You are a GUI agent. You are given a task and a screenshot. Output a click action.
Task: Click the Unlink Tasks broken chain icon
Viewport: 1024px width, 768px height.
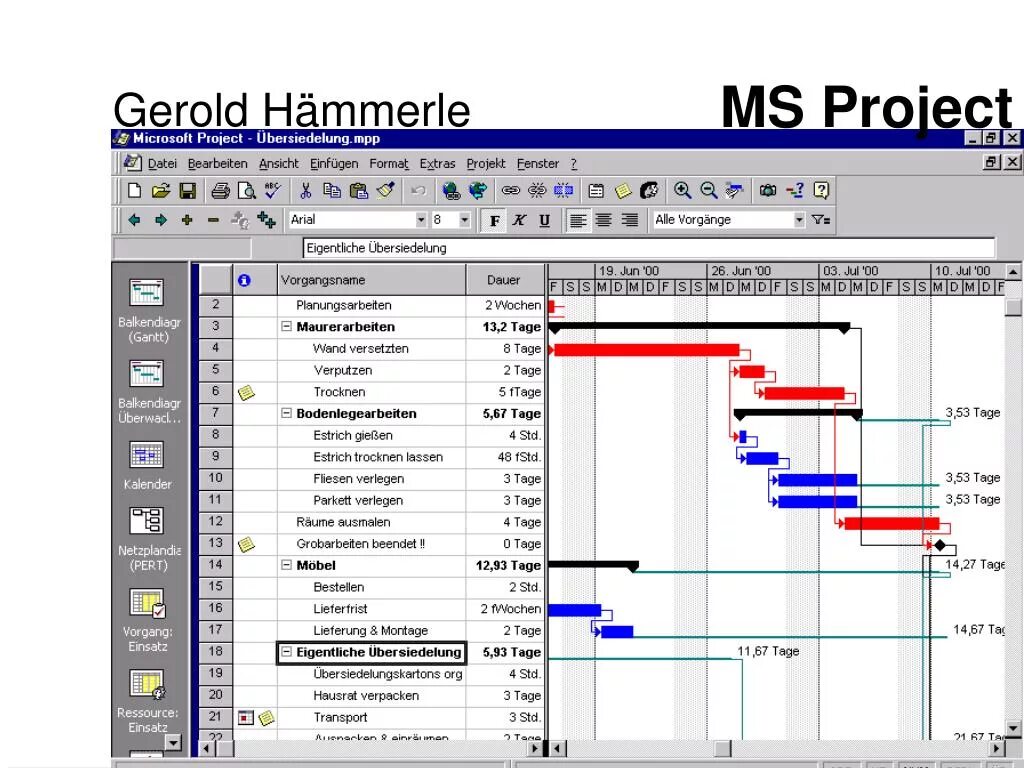click(x=537, y=190)
